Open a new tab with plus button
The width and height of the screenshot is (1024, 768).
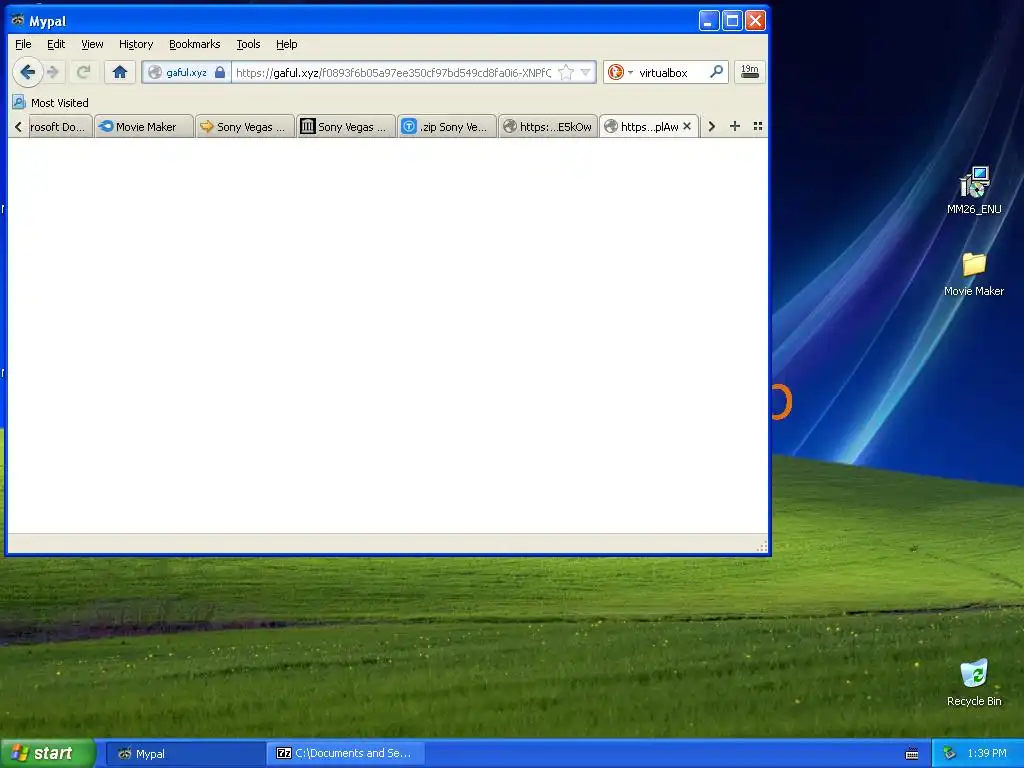point(735,126)
